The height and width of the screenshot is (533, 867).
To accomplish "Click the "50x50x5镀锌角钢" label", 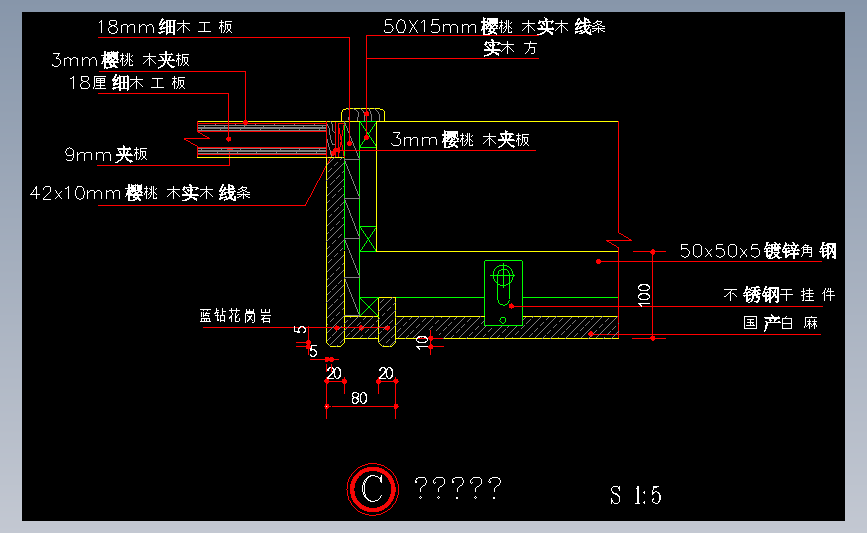I will click(758, 251).
